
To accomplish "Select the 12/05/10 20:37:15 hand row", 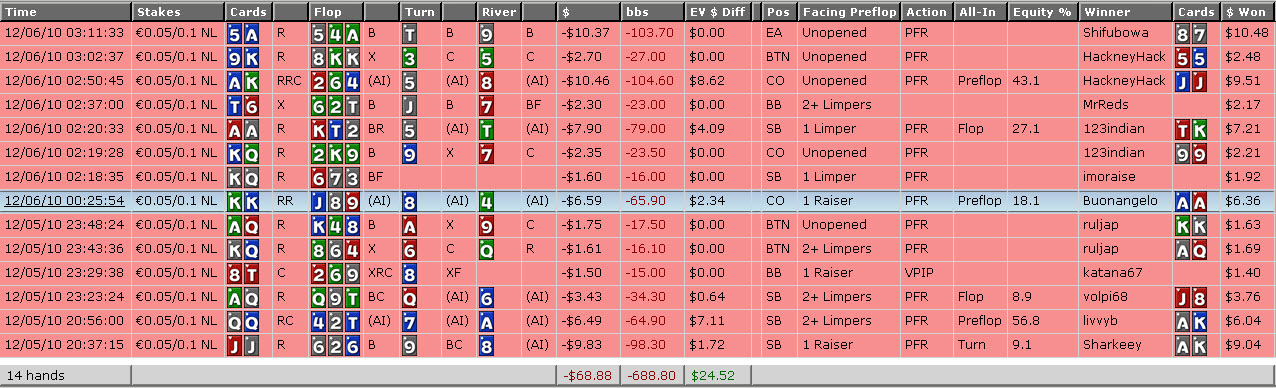I will (x=638, y=345).
